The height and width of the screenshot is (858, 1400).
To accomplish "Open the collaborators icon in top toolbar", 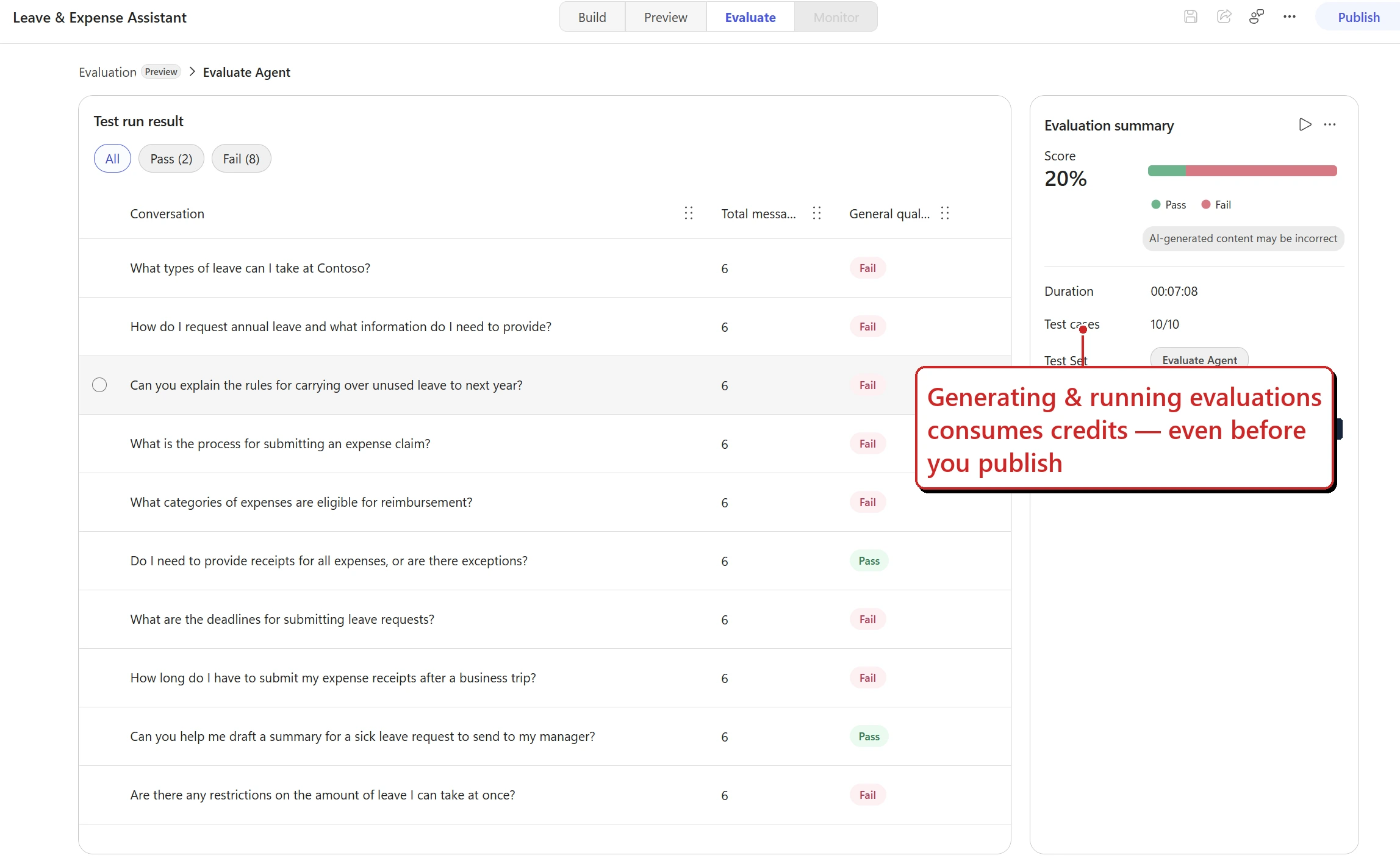I will pos(1257,17).
